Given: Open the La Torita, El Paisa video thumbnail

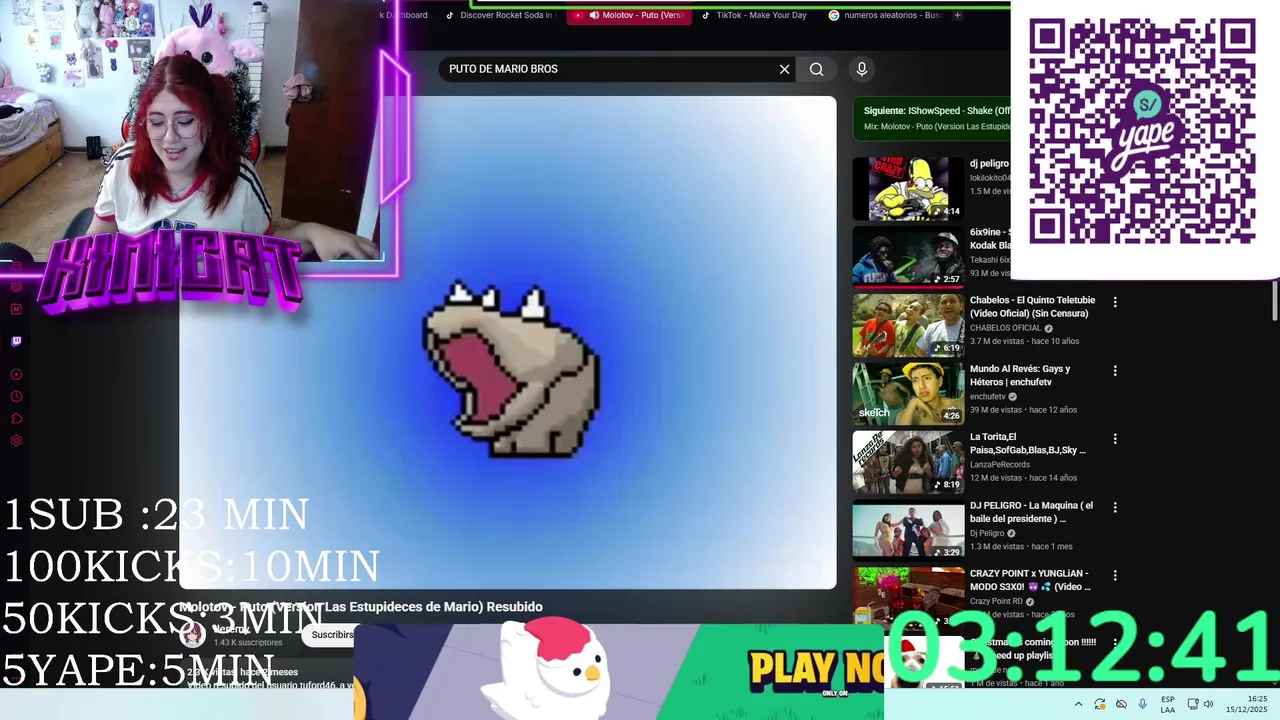Looking at the screenshot, I should pos(908,462).
